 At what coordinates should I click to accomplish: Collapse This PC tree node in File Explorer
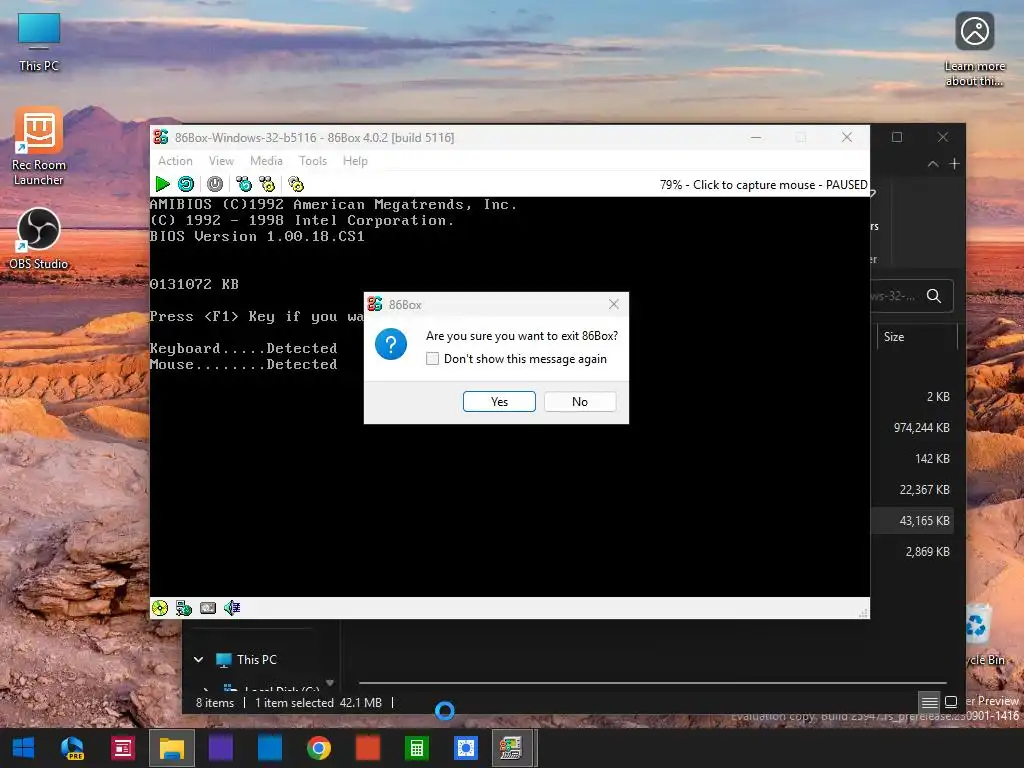[x=199, y=660]
